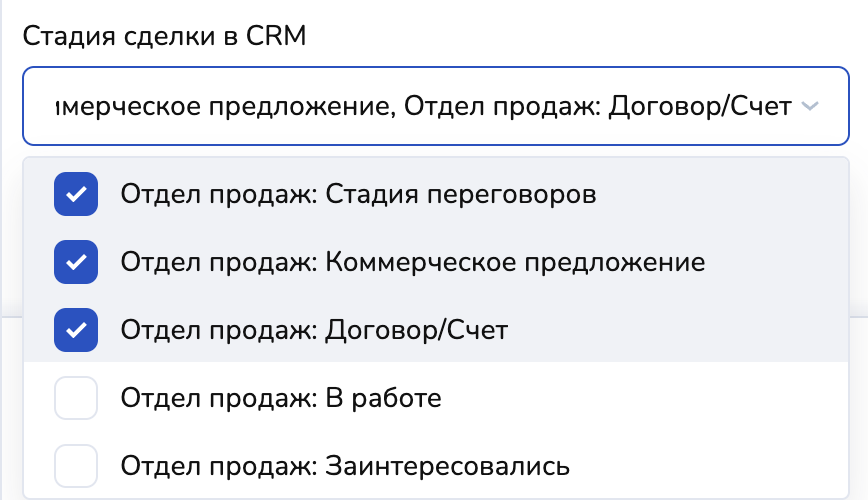Choose the "Отдел продаж: Коммерческое предложение" list item
Viewport: 868px width, 500px height.
412,262
